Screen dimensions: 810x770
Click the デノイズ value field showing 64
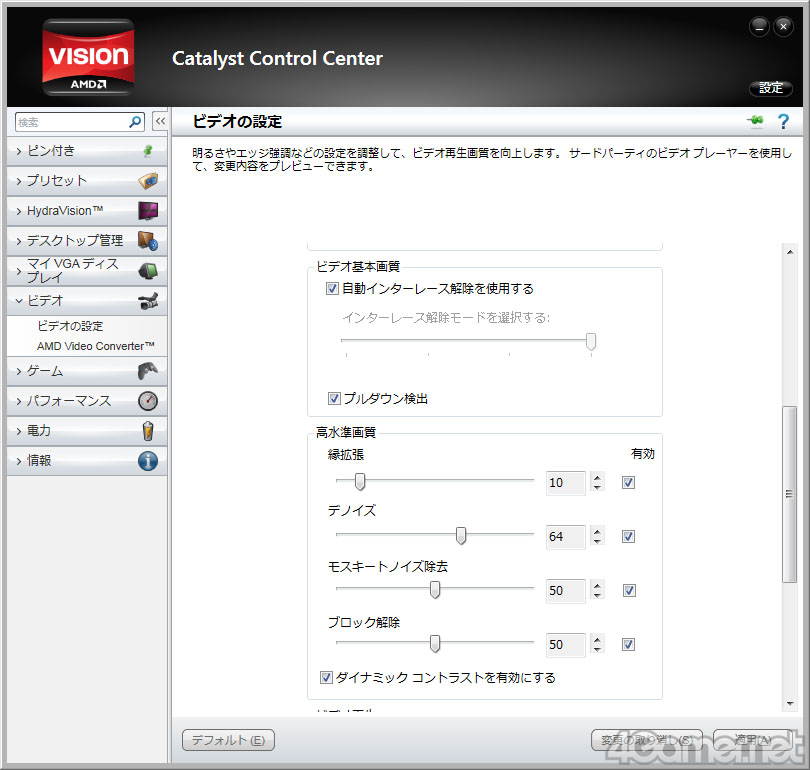click(566, 537)
